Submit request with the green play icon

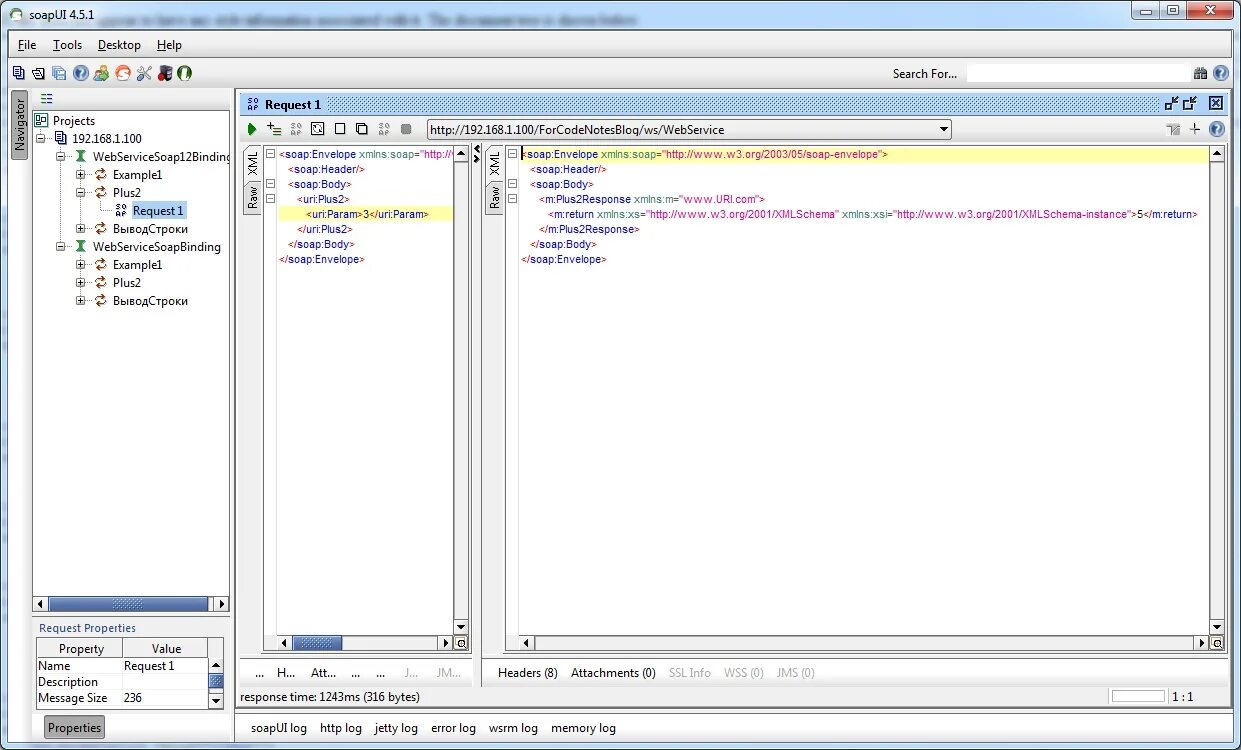point(253,129)
